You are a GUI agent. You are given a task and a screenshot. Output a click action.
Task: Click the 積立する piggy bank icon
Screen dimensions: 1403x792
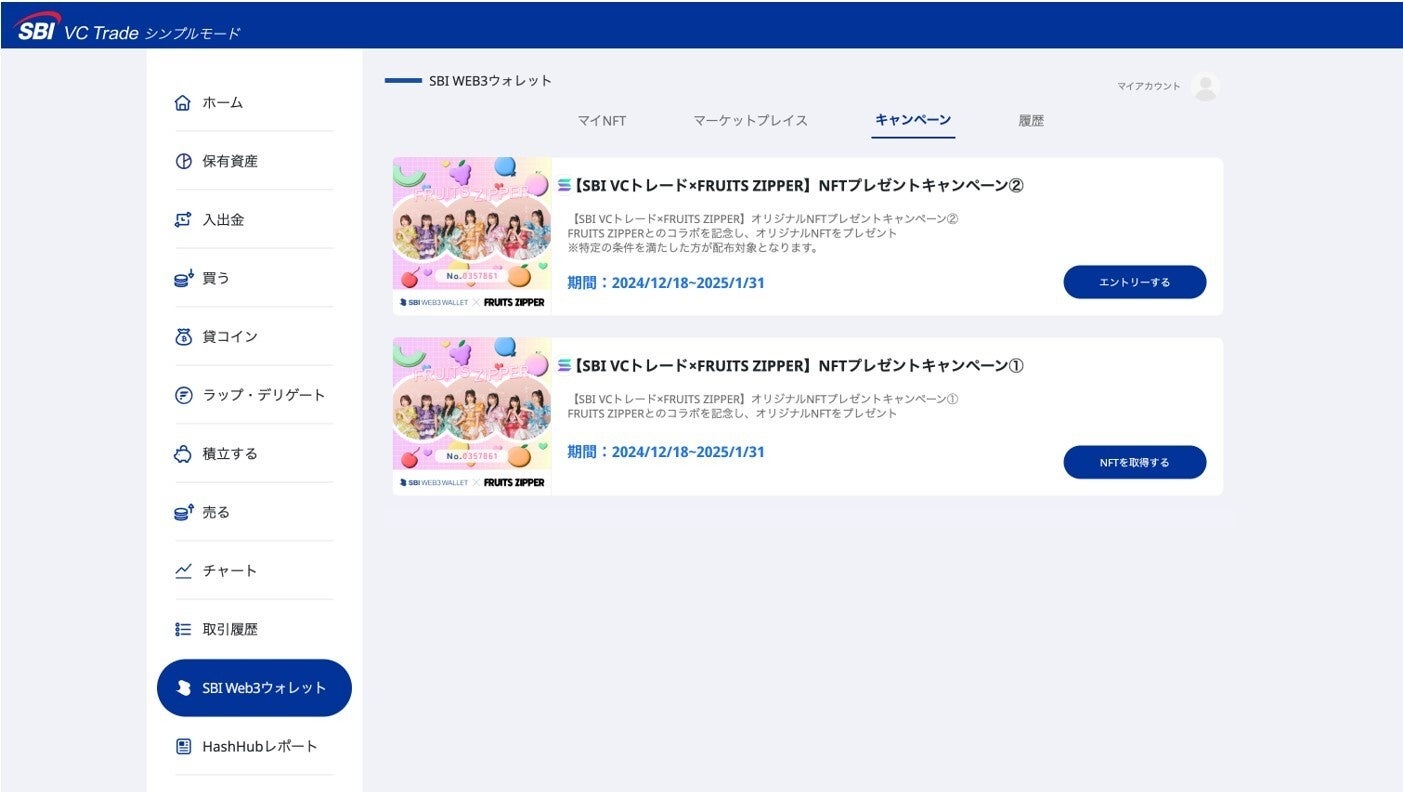coord(183,454)
